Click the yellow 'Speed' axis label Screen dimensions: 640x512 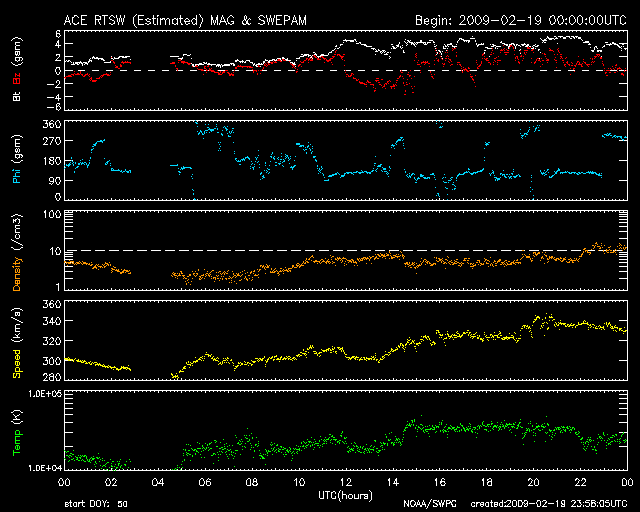[x=17, y=363]
